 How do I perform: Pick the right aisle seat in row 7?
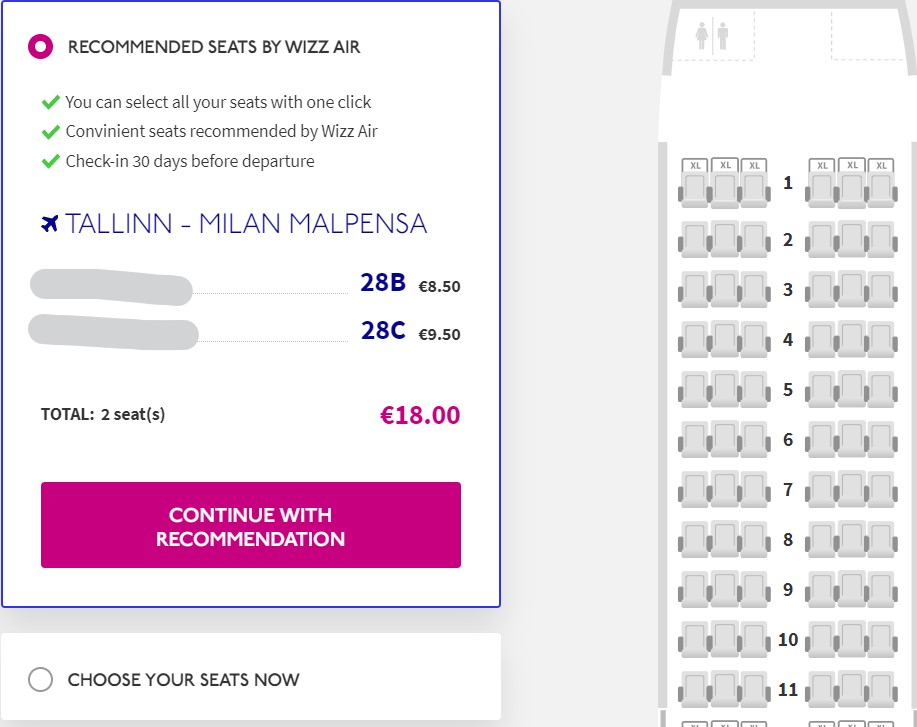tap(821, 489)
